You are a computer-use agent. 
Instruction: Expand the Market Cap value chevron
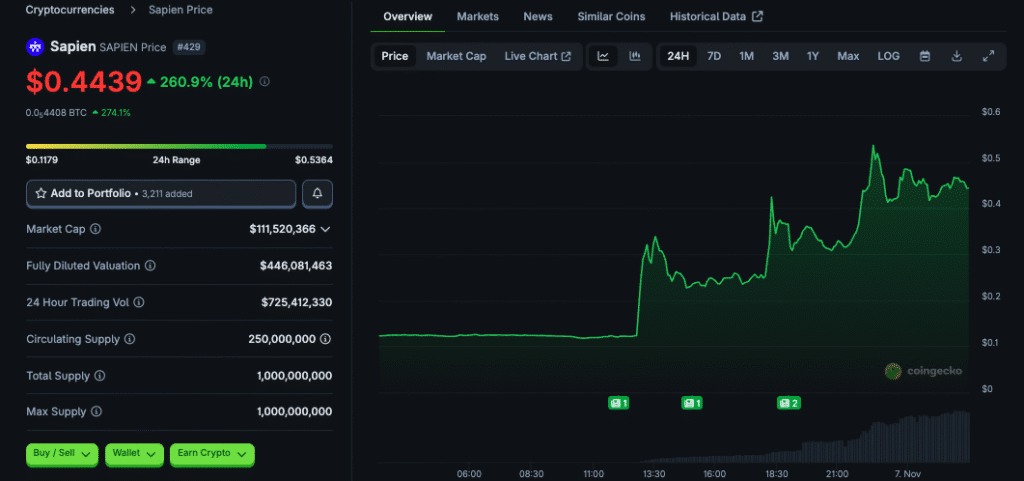(325, 229)
